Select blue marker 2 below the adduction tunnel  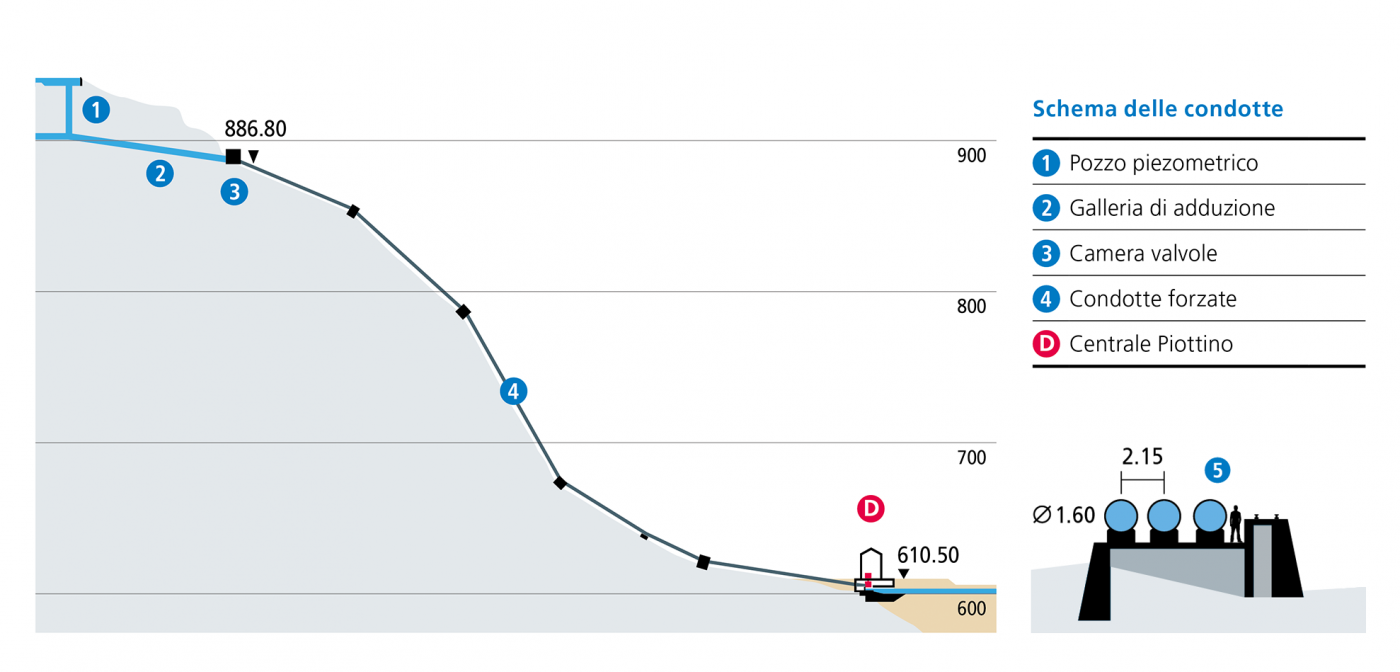159,173
